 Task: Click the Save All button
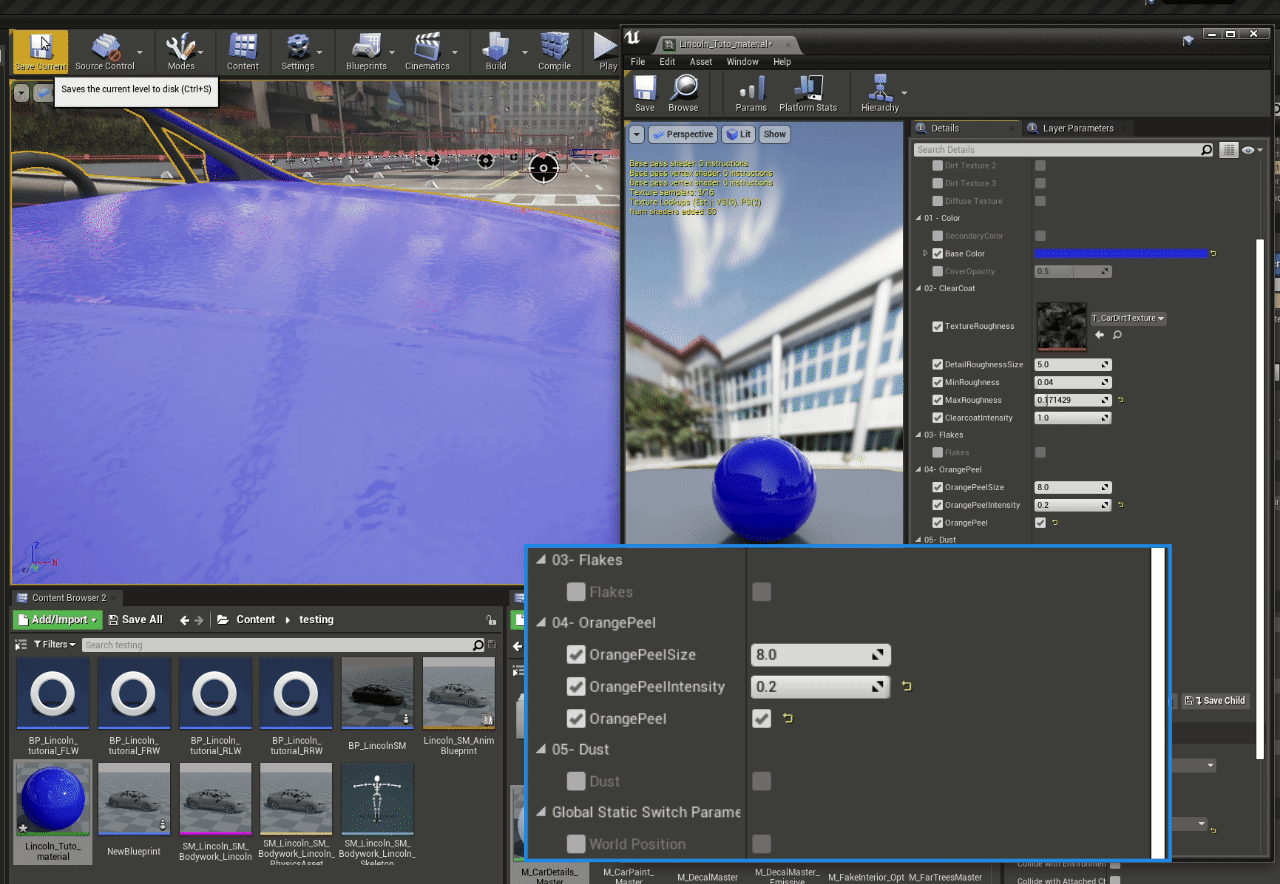point(135,620)
